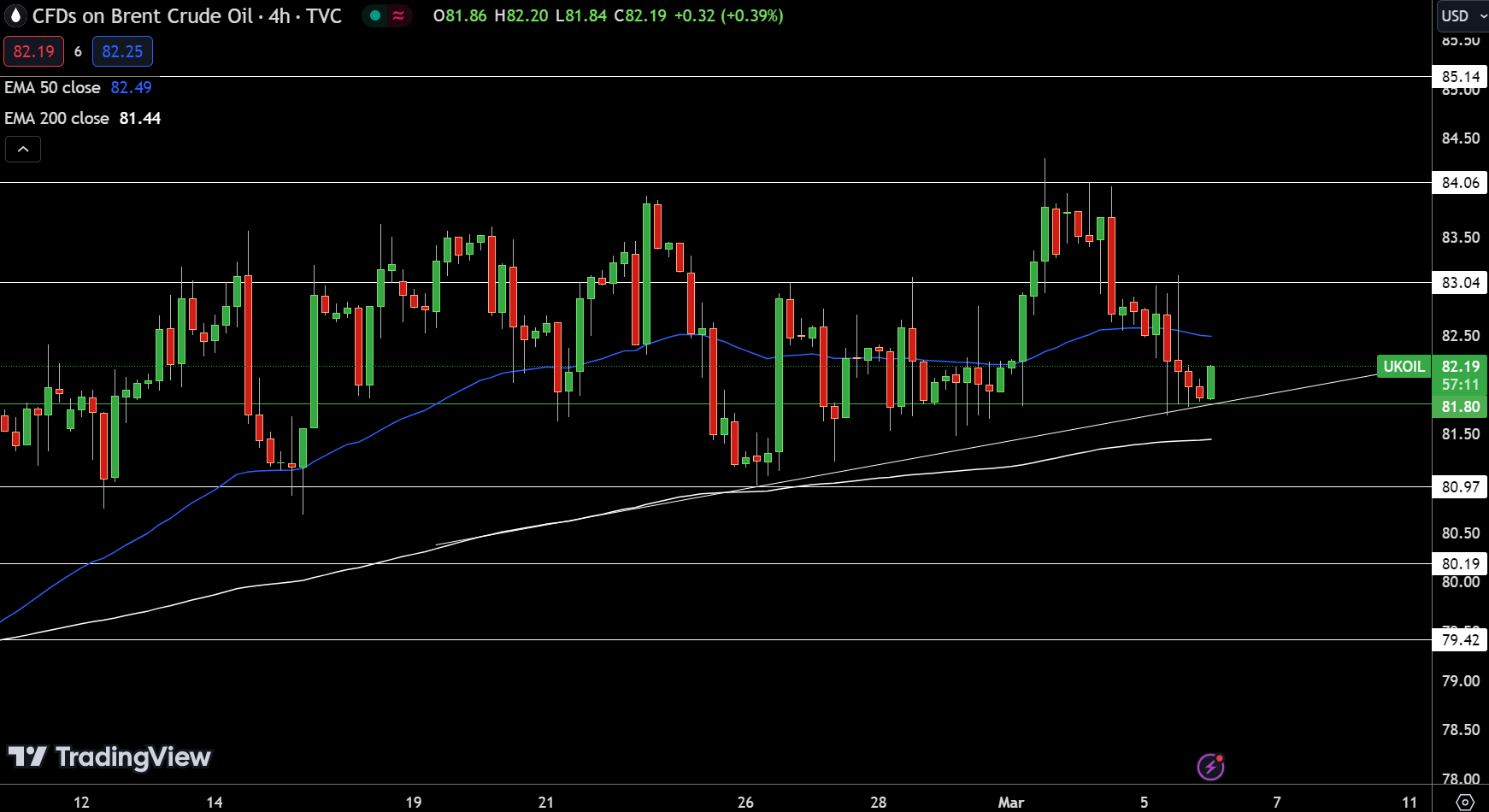Open the USD currency dropdown
The height and width of the screenshot is (812, 1489).
click(1463, 15)
